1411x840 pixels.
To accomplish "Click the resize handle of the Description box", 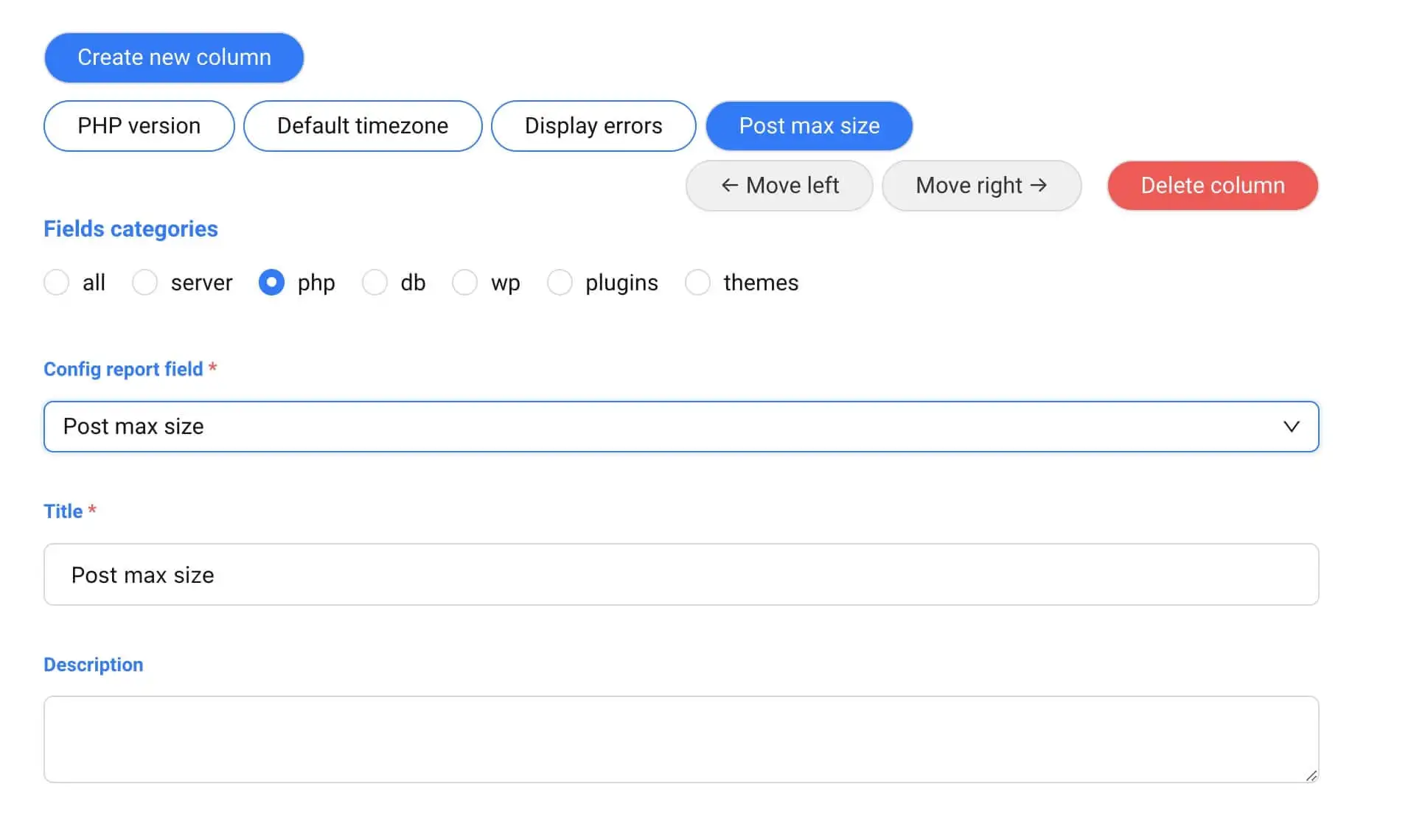I will 1311,775.
